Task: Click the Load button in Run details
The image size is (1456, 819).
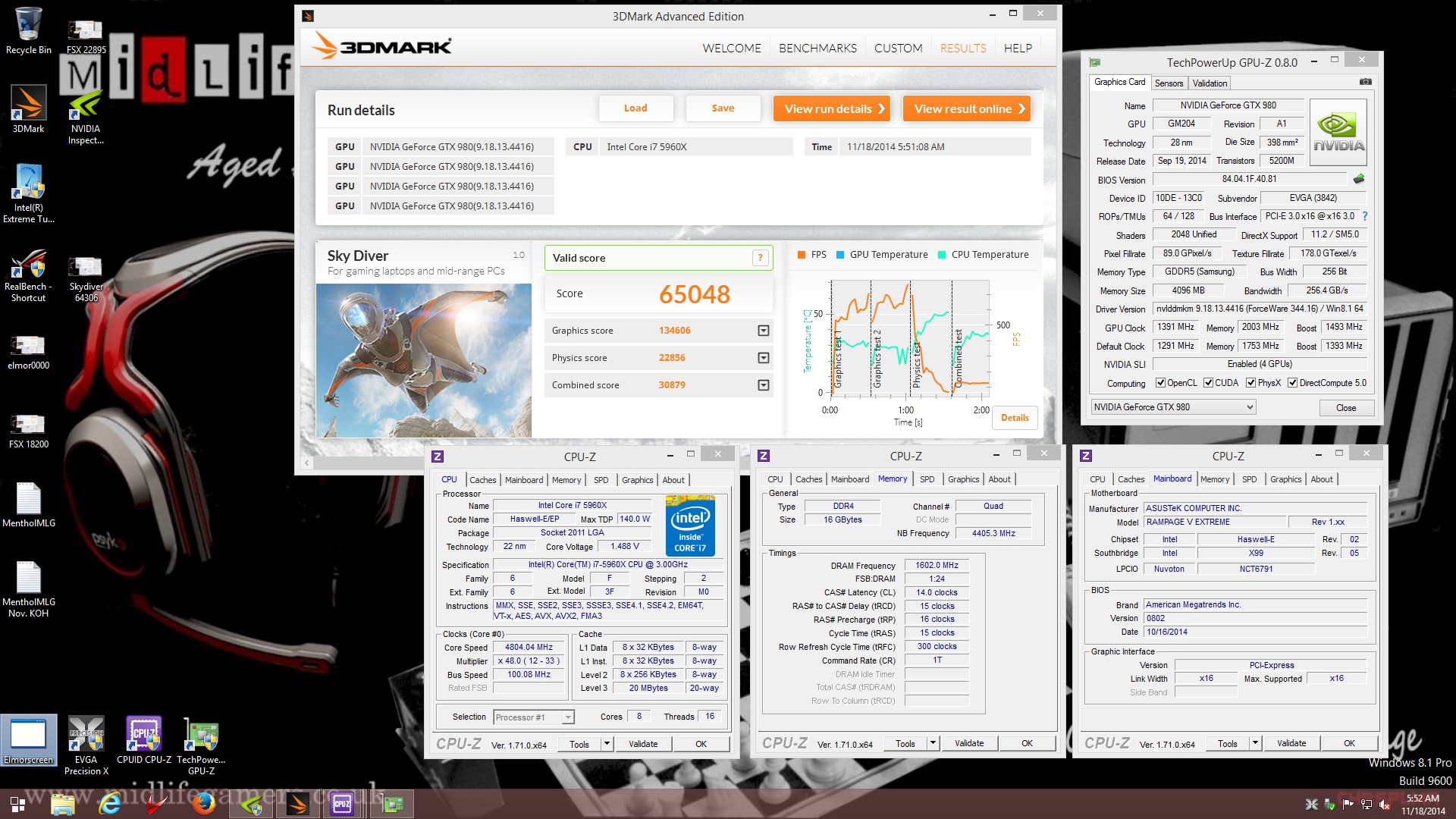Action: pyautogui.click(x=635, y=108)
